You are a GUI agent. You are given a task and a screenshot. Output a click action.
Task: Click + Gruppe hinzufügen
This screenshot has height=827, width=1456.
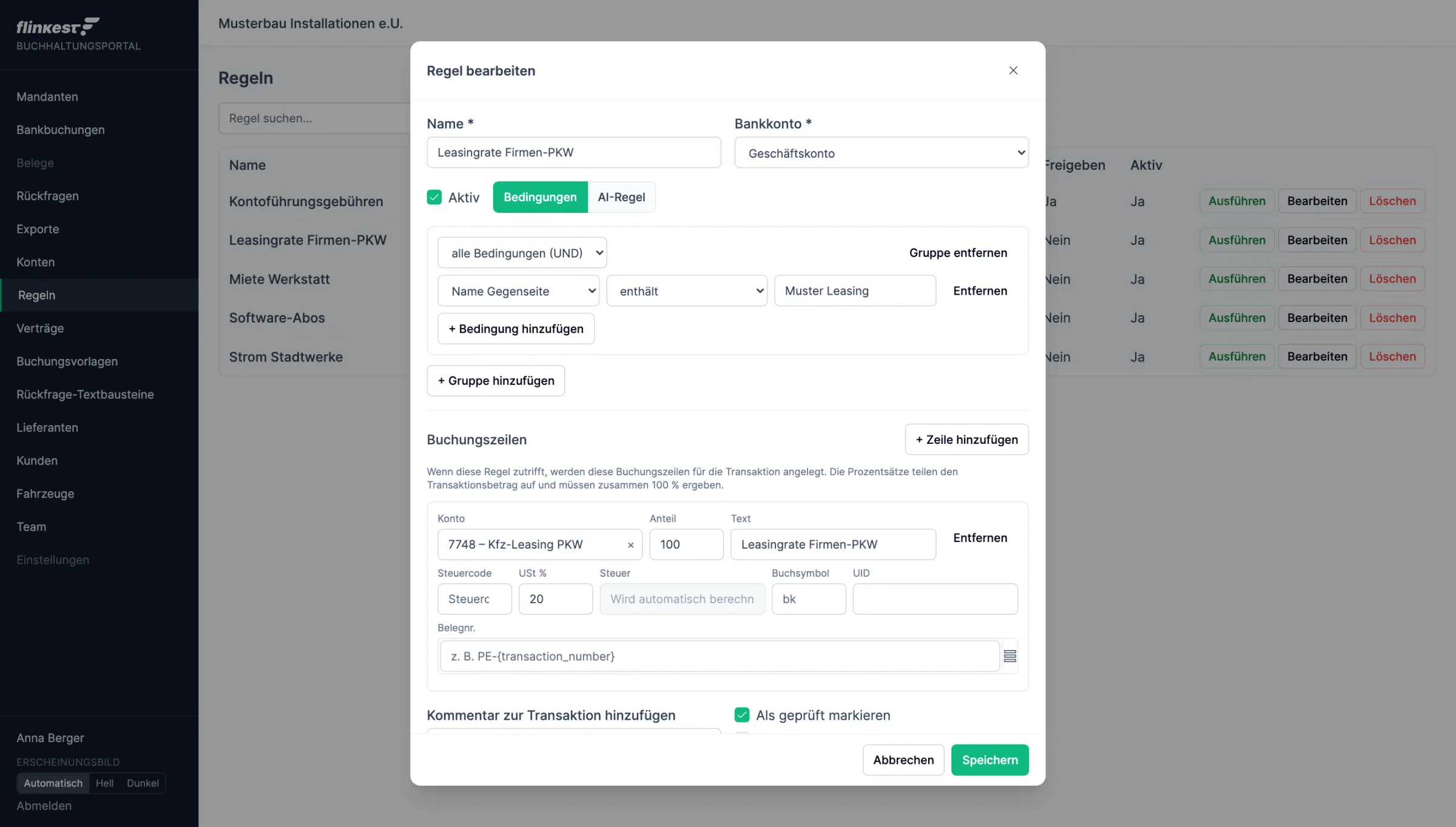pyautogui.click(x=496, y=381)
